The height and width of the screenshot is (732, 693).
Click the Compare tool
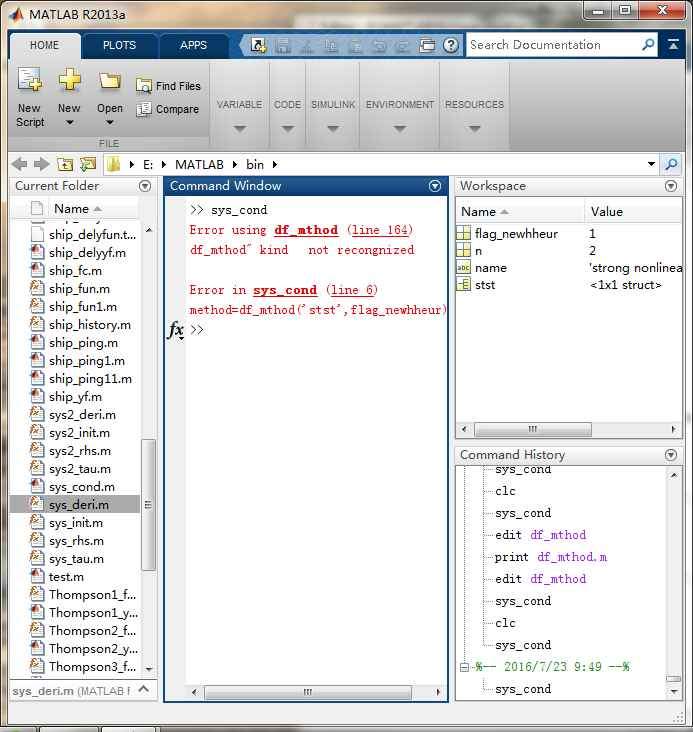(168, 109)
